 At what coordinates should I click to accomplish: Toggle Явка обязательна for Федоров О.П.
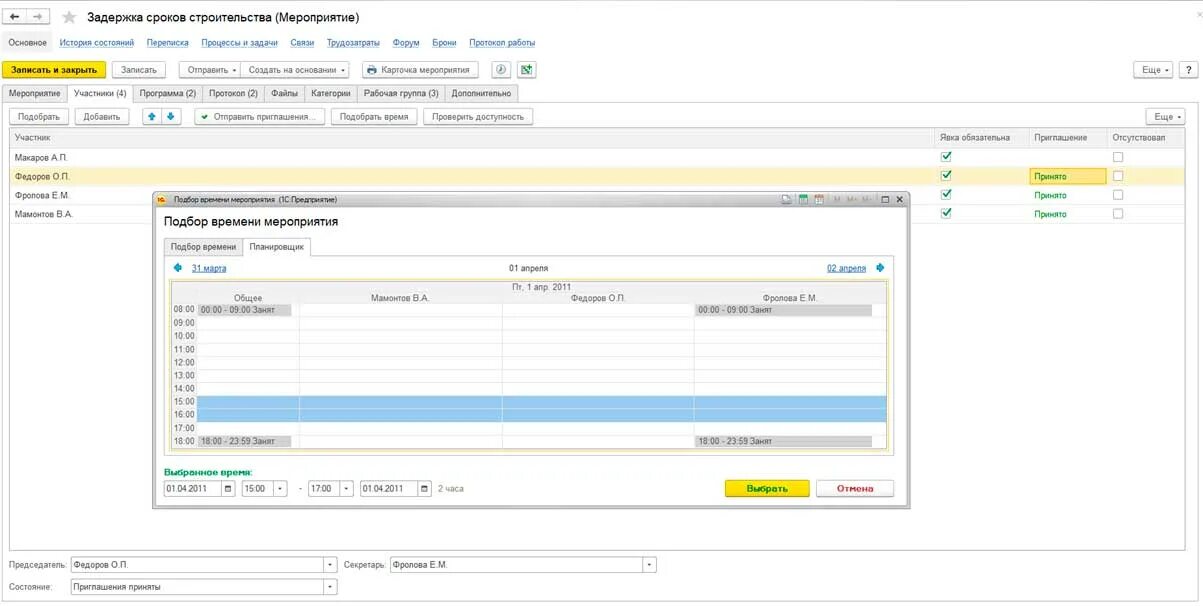click(x=946, y=176)
